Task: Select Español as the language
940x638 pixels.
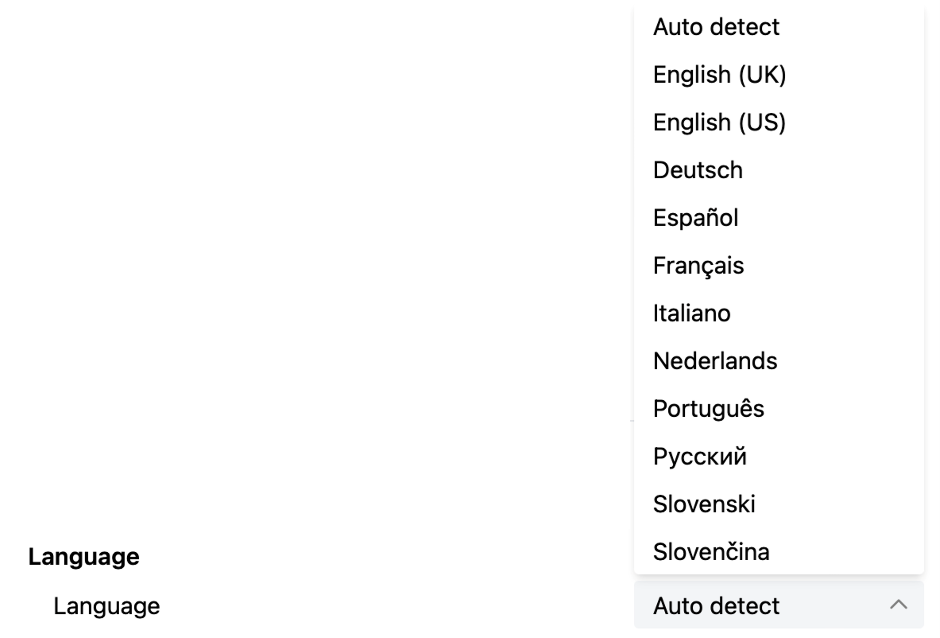Action: point(779,218)
